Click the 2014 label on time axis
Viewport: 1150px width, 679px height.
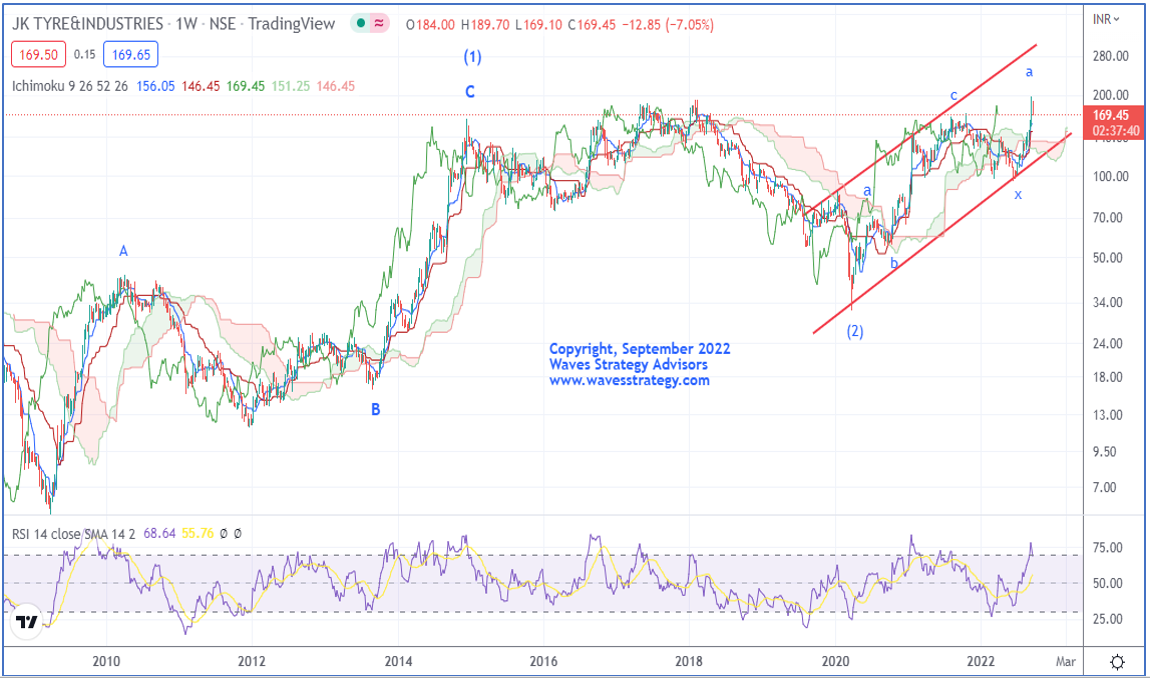click(x=398, y=661)
